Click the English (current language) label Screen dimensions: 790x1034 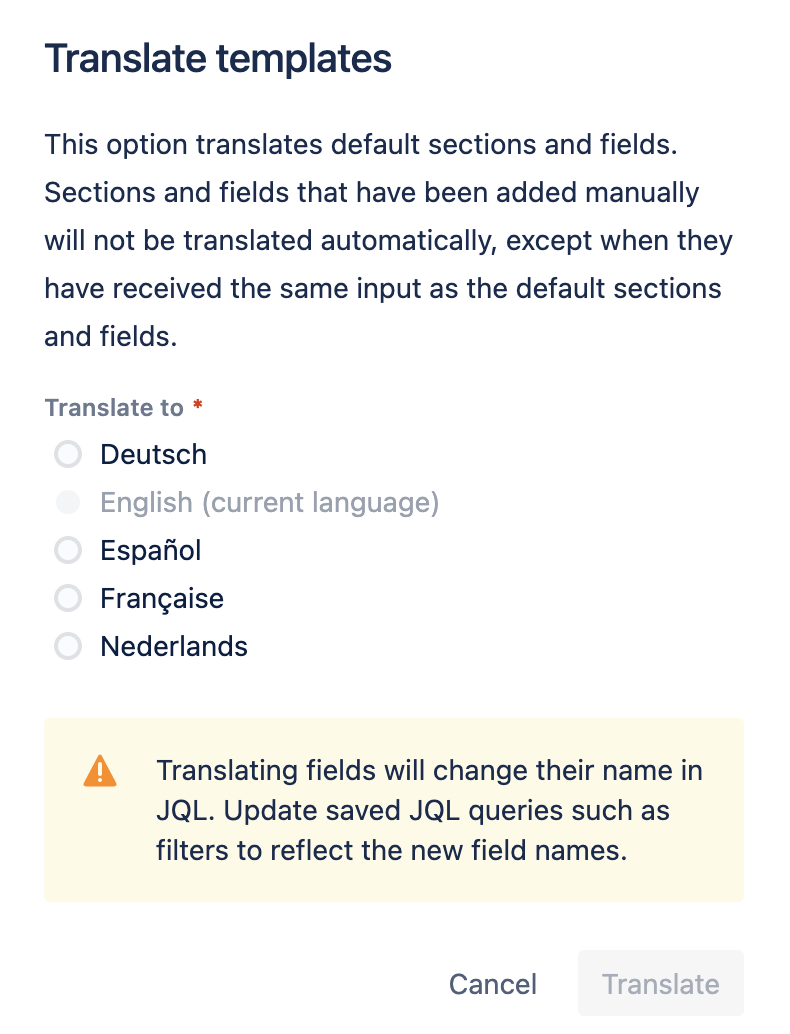[x=270, y=502]
